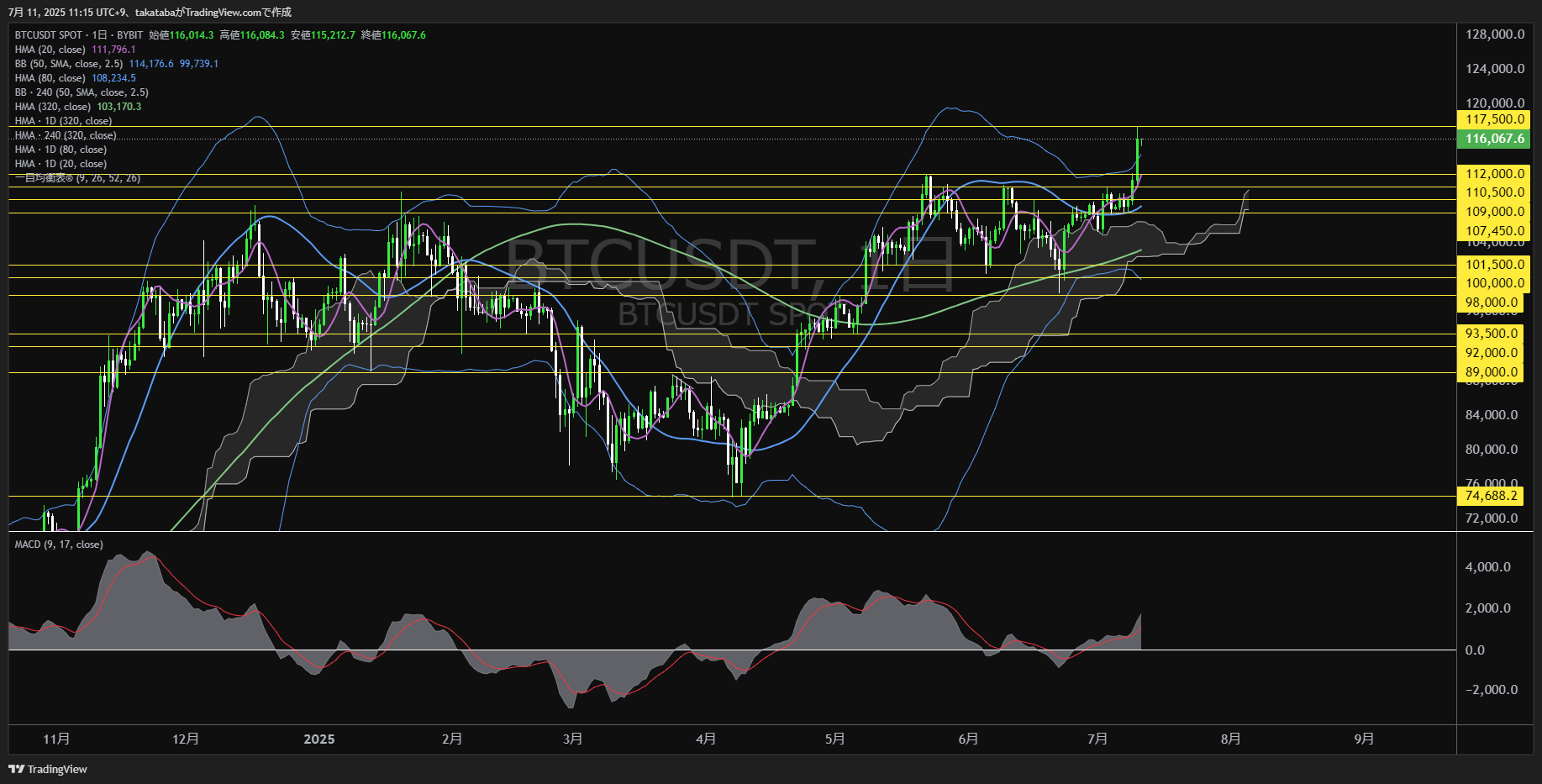This screenshot has height=784, width=1542.
Task: Click the 4月 label on time axis
Action: (706, 739)
